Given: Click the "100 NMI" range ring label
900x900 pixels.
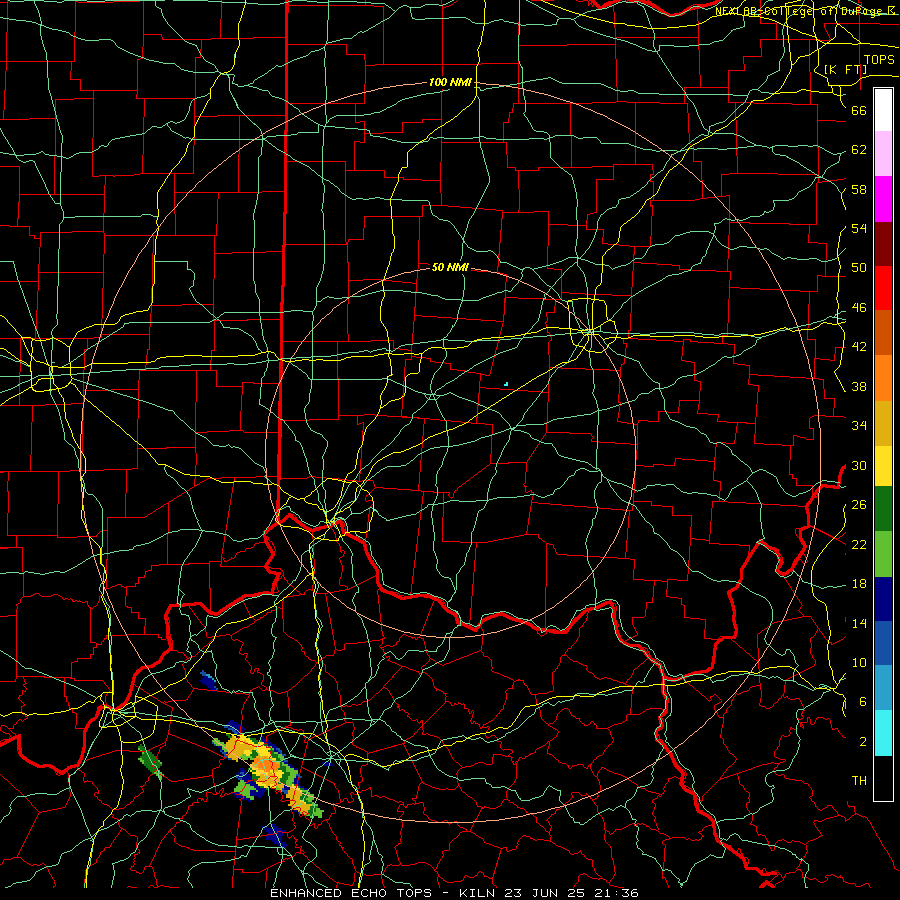Looking at the screenshot, I should click(x=451, y=83).
